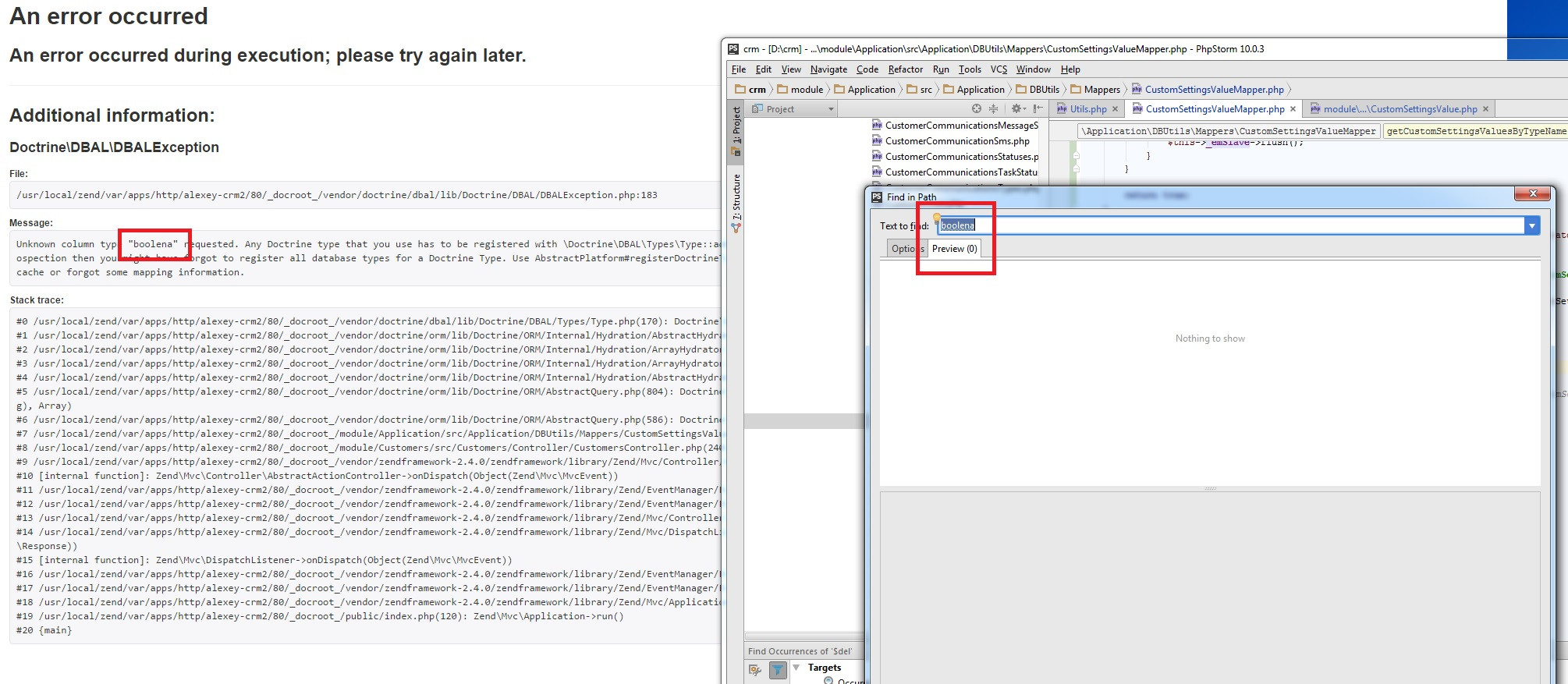
Task: Click the find usages settings wrench icon
Action: [x=755, y=669]
